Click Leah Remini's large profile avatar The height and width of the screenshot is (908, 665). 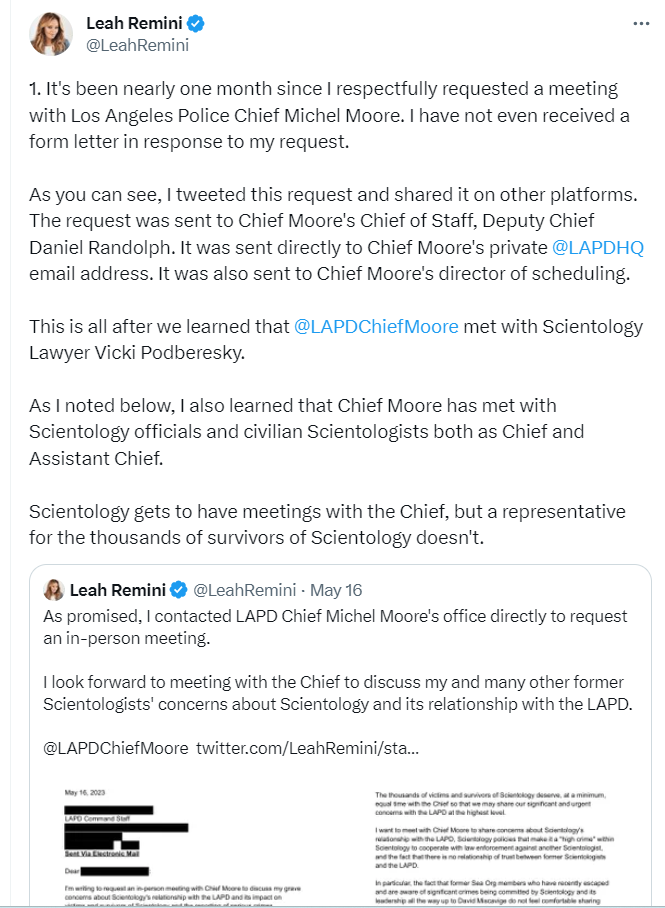point(52,34)
